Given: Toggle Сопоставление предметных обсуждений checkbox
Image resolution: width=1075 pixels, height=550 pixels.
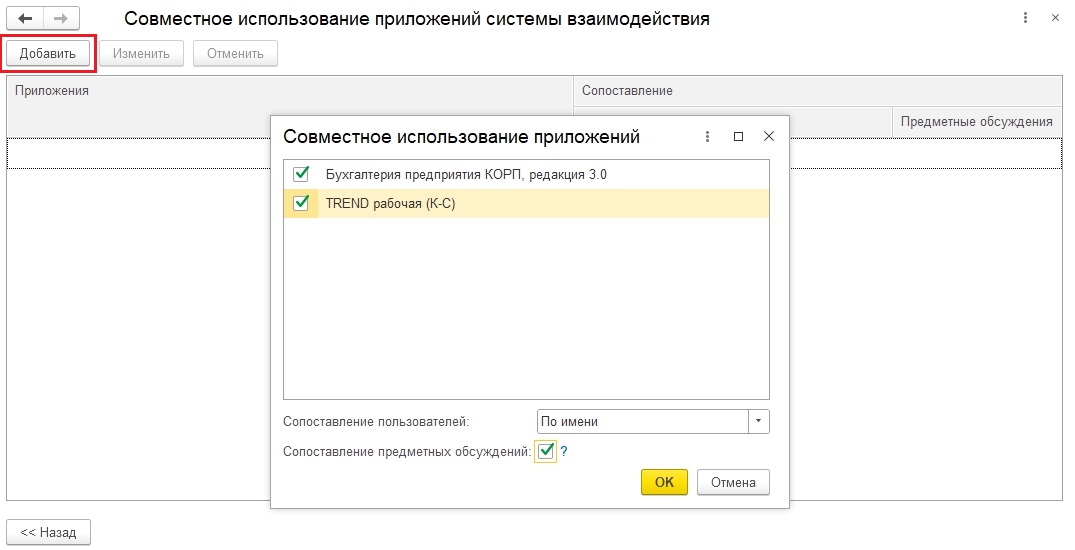Looking at the screenshot, I should [x=546, y=451].
